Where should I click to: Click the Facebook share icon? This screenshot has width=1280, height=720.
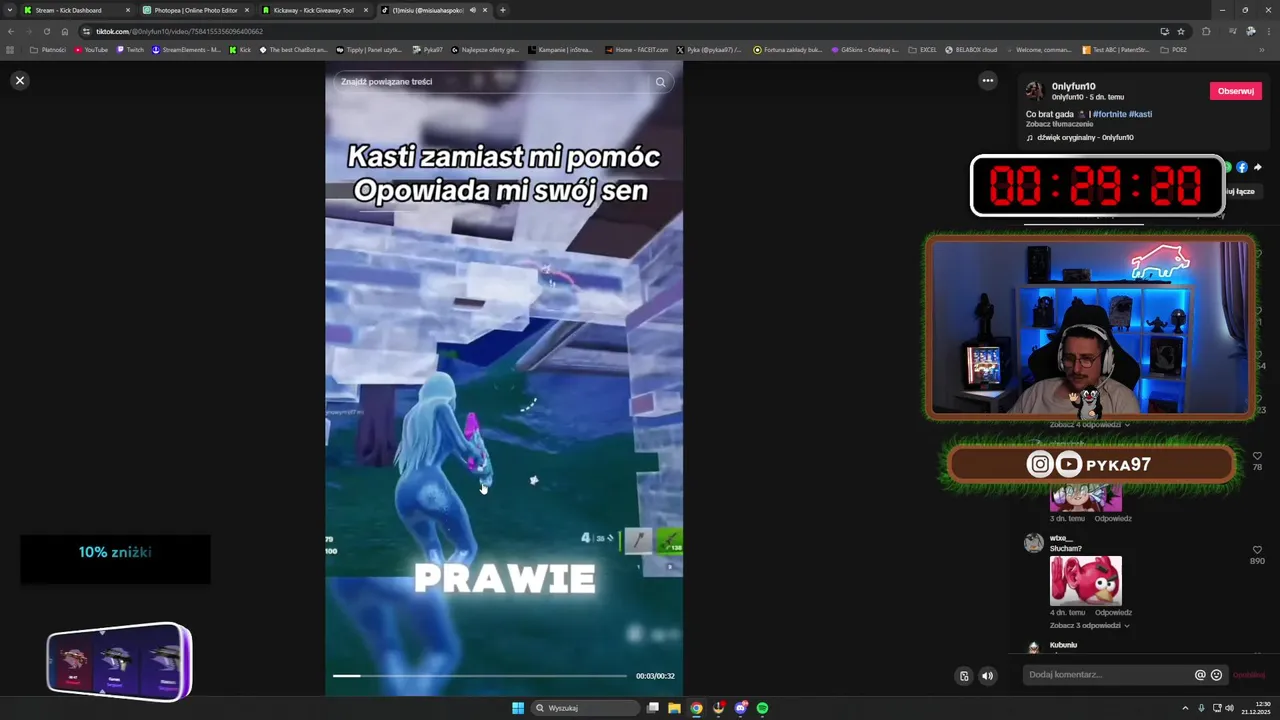pyautogui.click(x=1242, y=167)
